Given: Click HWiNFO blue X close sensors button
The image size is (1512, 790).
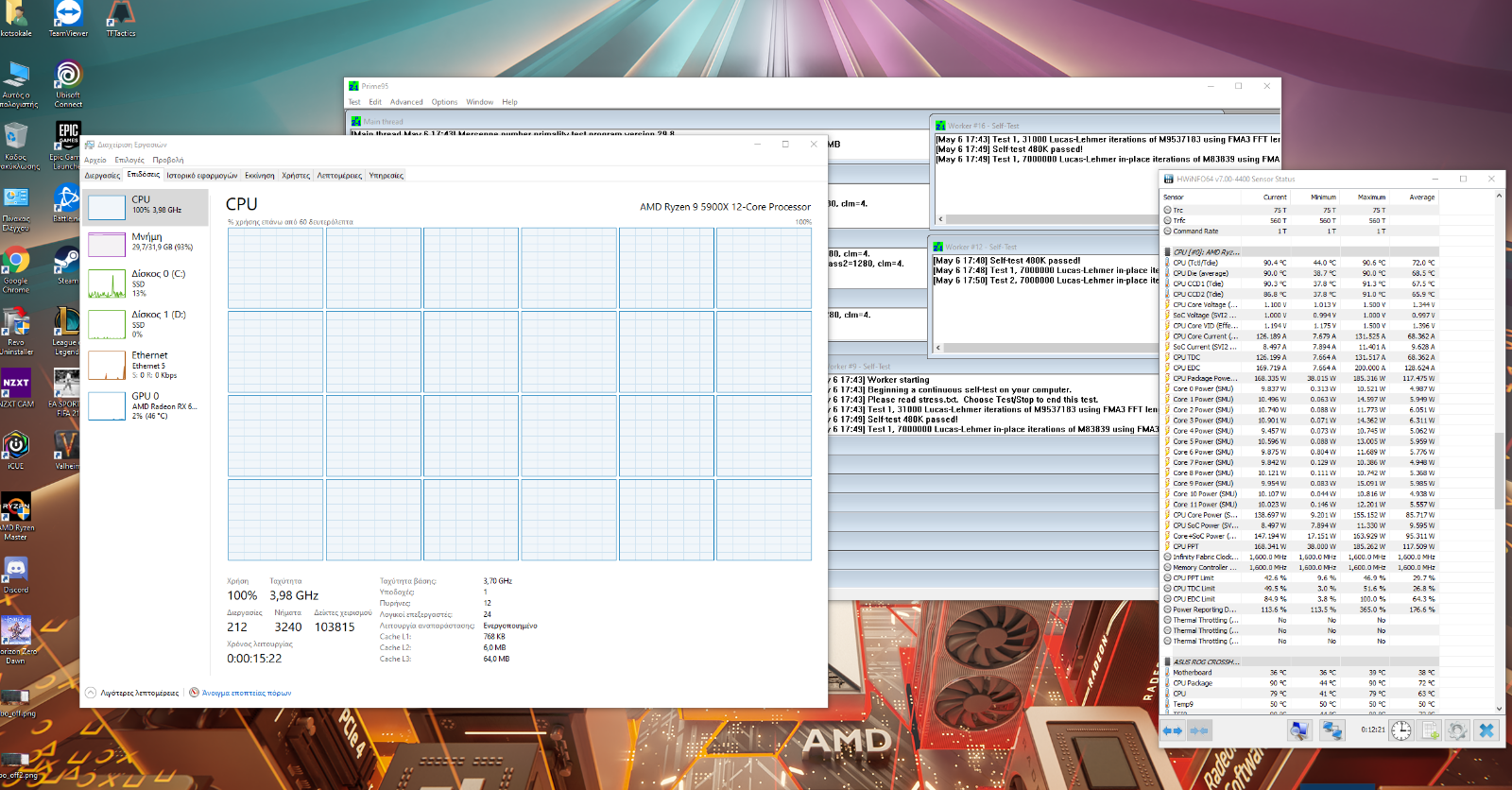Looking at the screenshot, I should (1486, 730).
